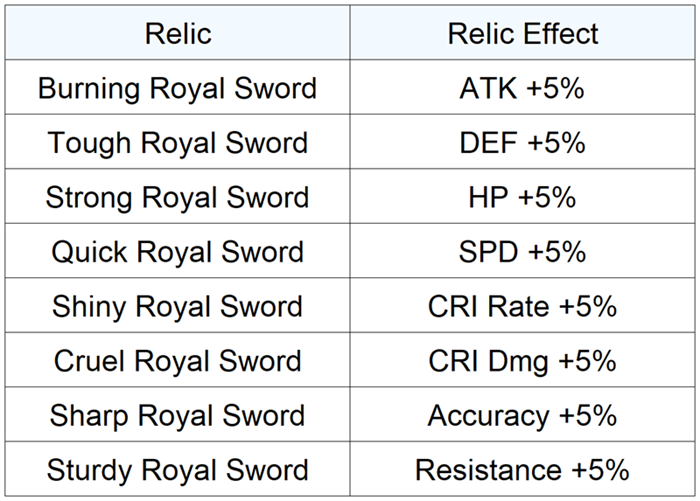Click the Strong Royal Sword entry
The height and width of the screenshot is (501, 700).
pos(178,197)
